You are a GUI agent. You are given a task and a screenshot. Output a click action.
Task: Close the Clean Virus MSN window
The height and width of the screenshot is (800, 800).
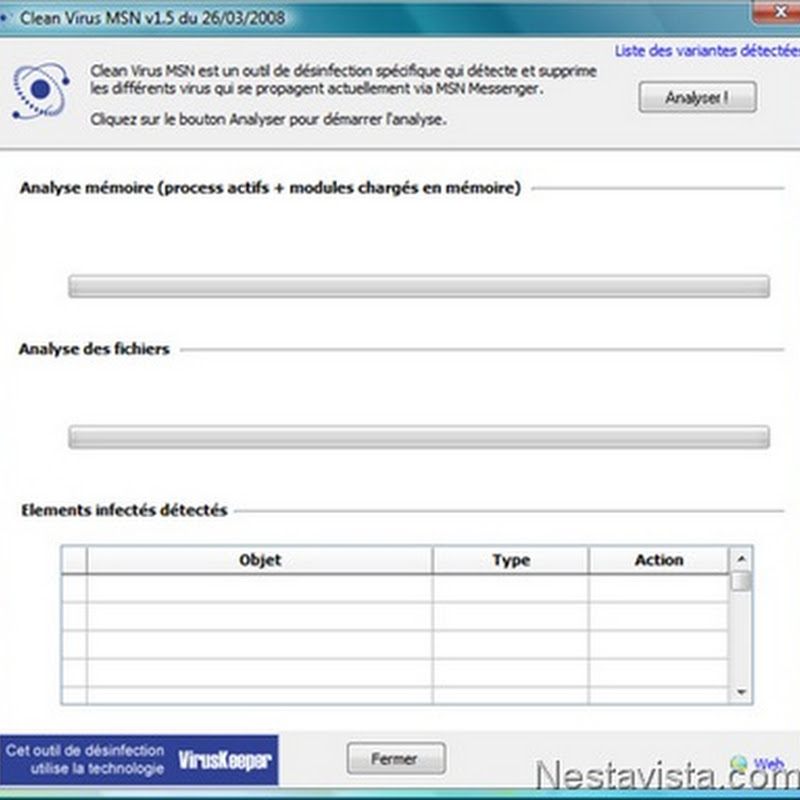coord(779,12)
